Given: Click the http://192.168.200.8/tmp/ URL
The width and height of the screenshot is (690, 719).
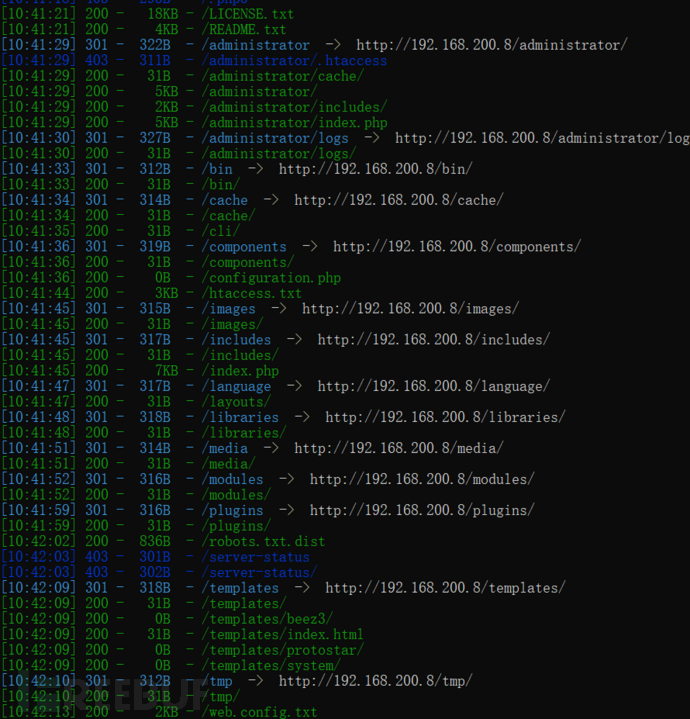Looking at the screenshot, I should click(x=375, y=681).
